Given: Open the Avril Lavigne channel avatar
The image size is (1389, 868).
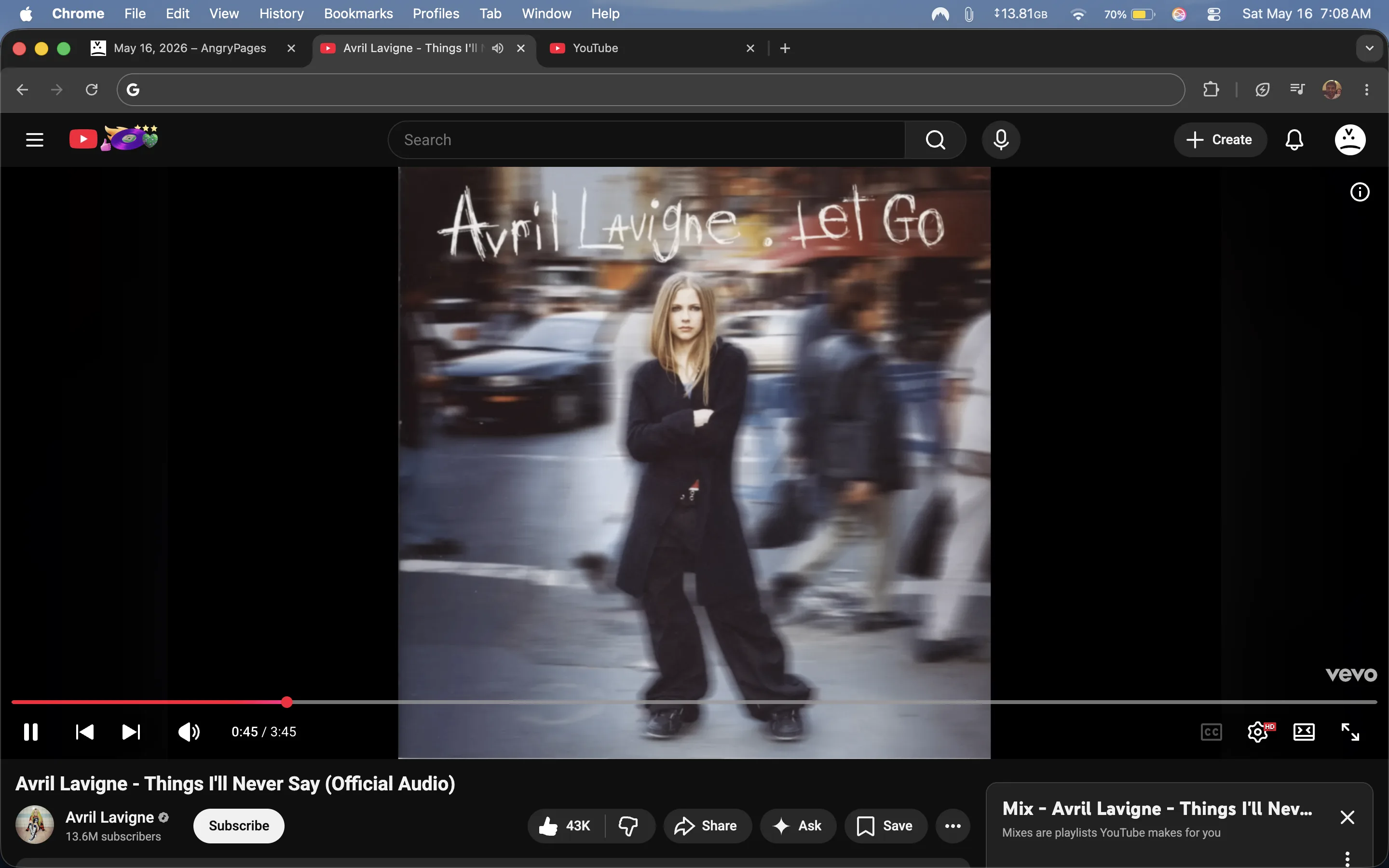Looking at the screenshot, I should [x=34, y=825].
